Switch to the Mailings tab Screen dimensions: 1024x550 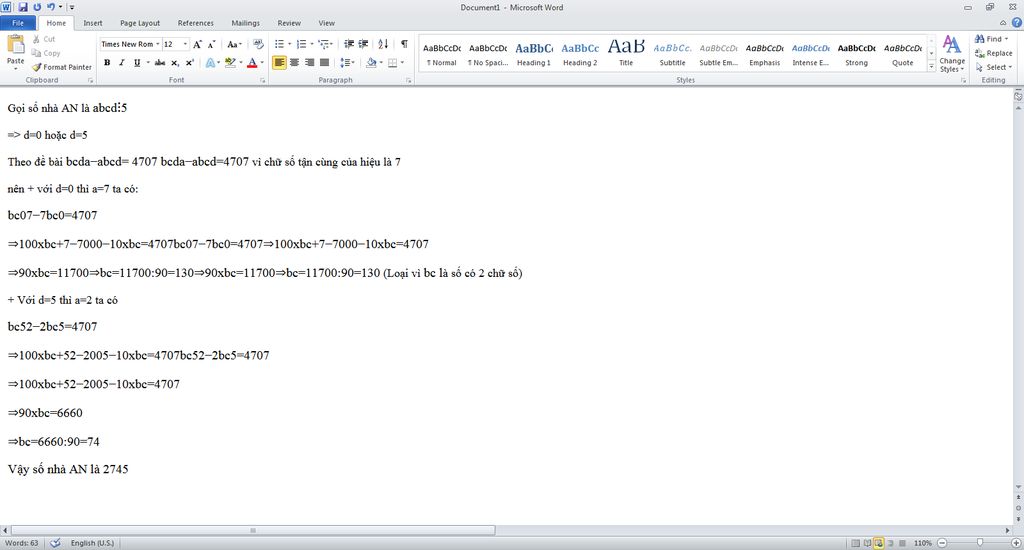pos(246,23)
